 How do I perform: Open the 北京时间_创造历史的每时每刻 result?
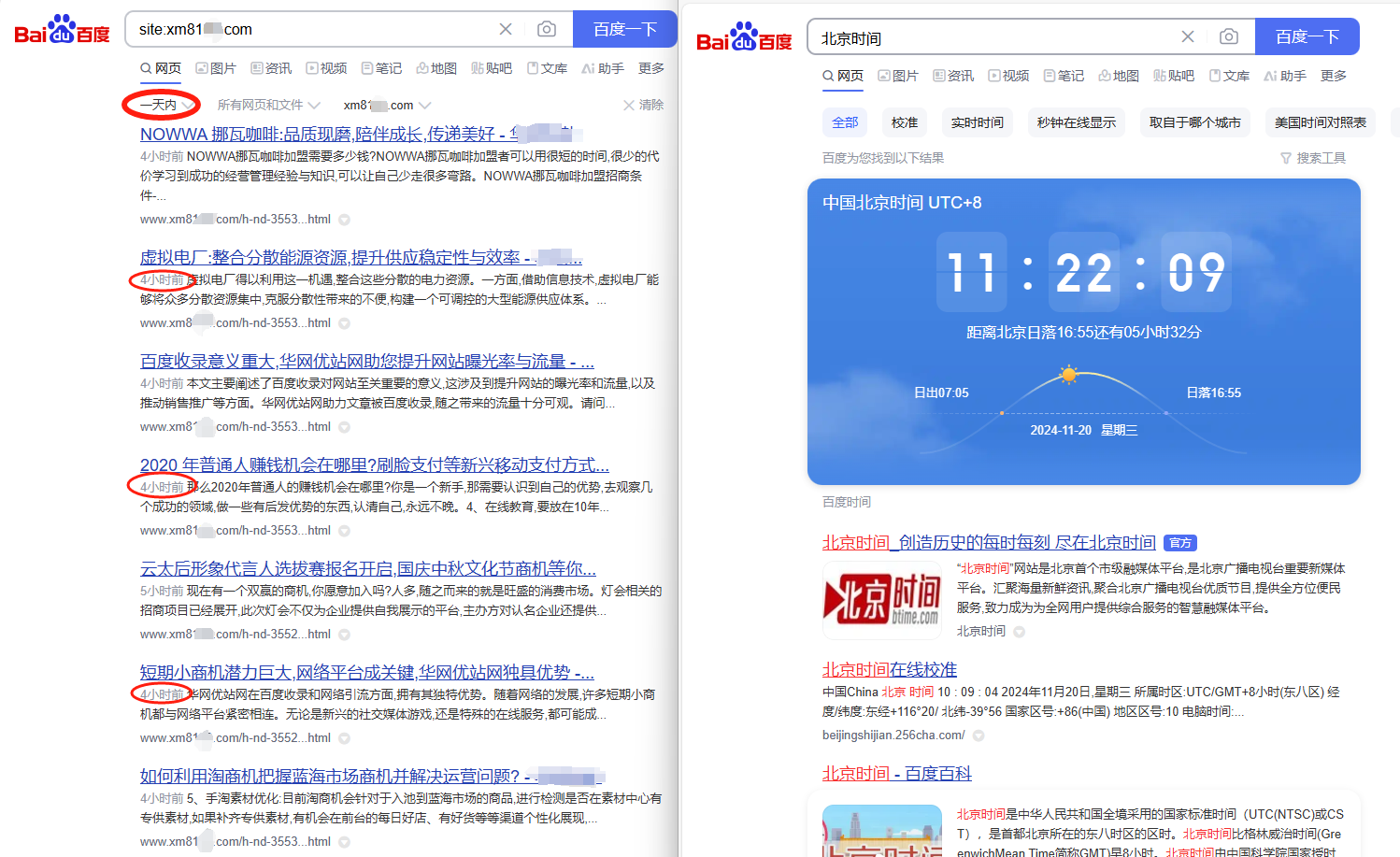pyautogui.click(x=989, y=543)
